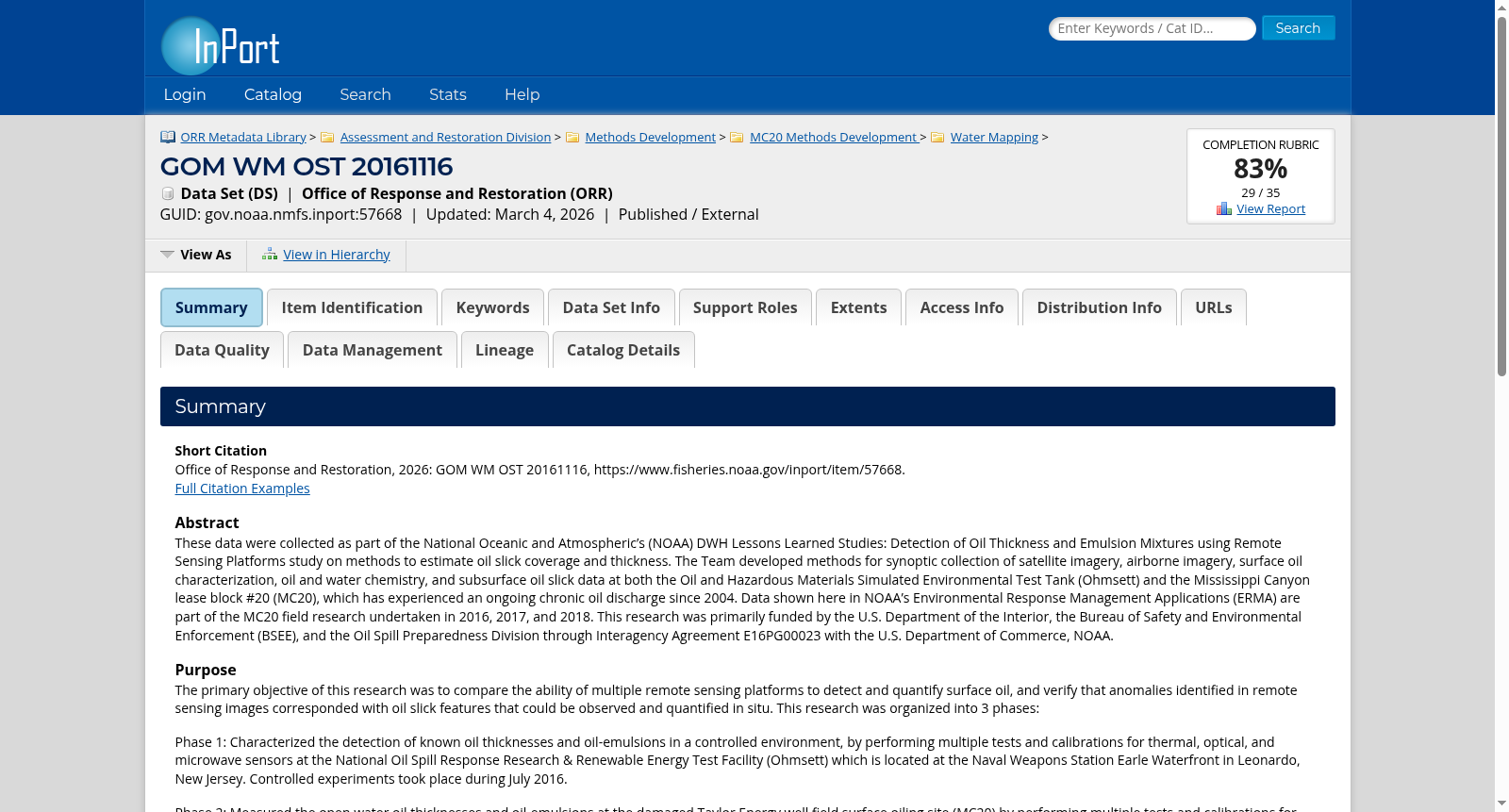The height and width of the screenshot is (812, 1509).
Task: Open Assessment and Restoration Division breadcrumb link
Action: point(445,137)
